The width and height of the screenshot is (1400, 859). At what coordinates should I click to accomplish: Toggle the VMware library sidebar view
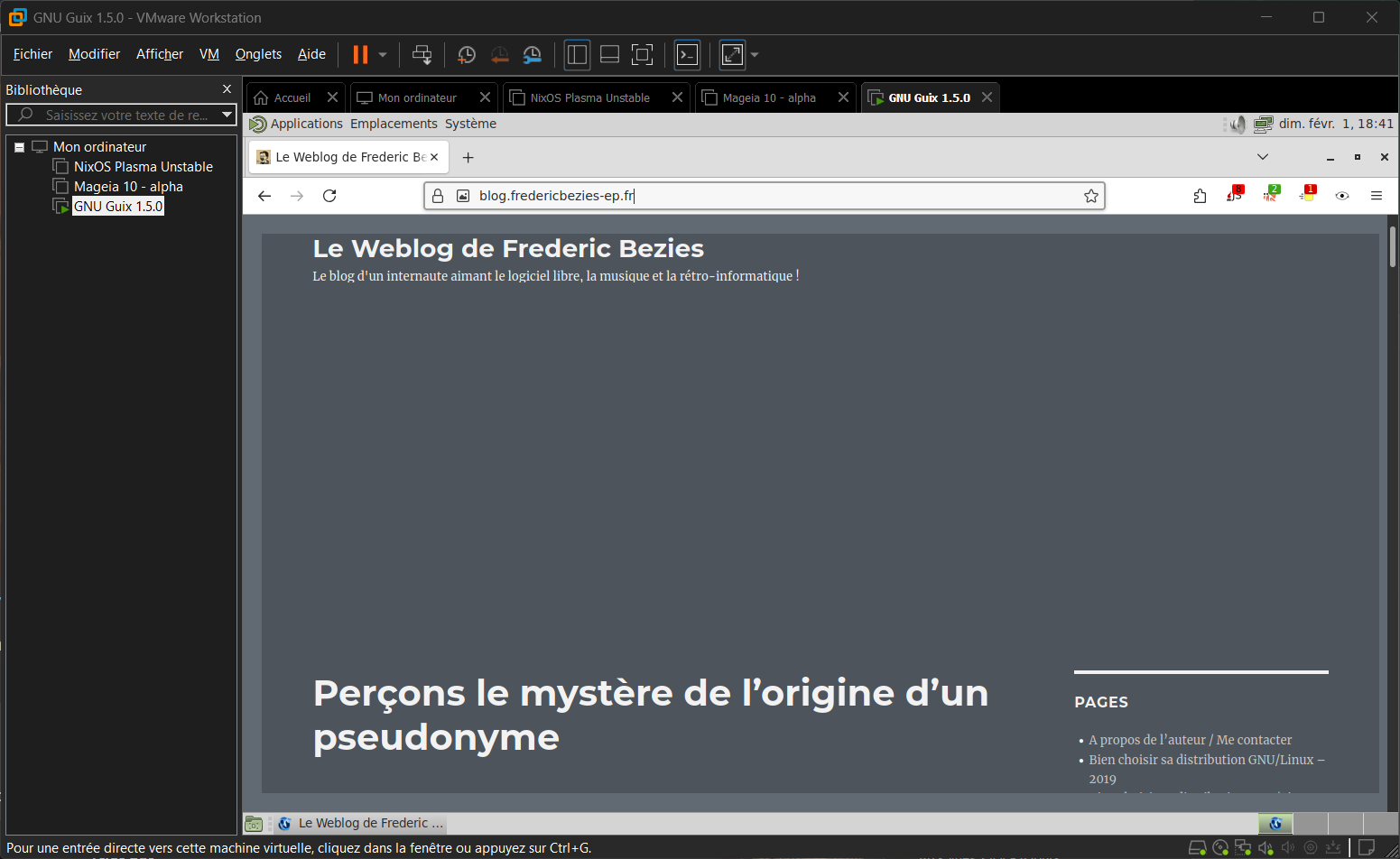point(577,55)
